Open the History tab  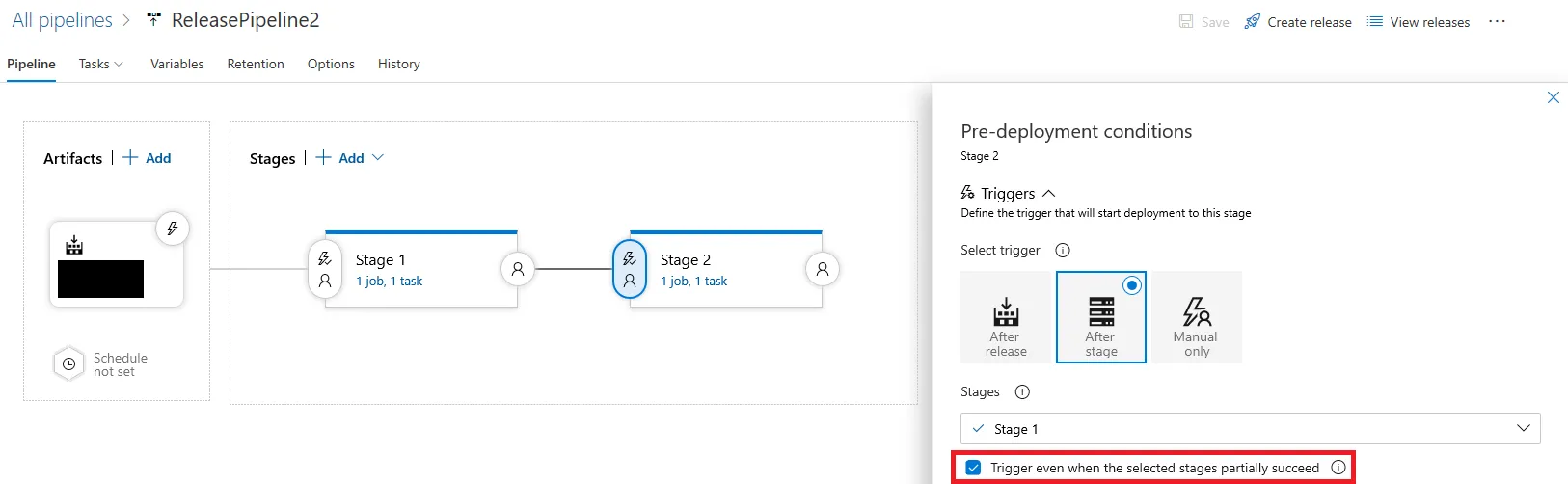398,65
